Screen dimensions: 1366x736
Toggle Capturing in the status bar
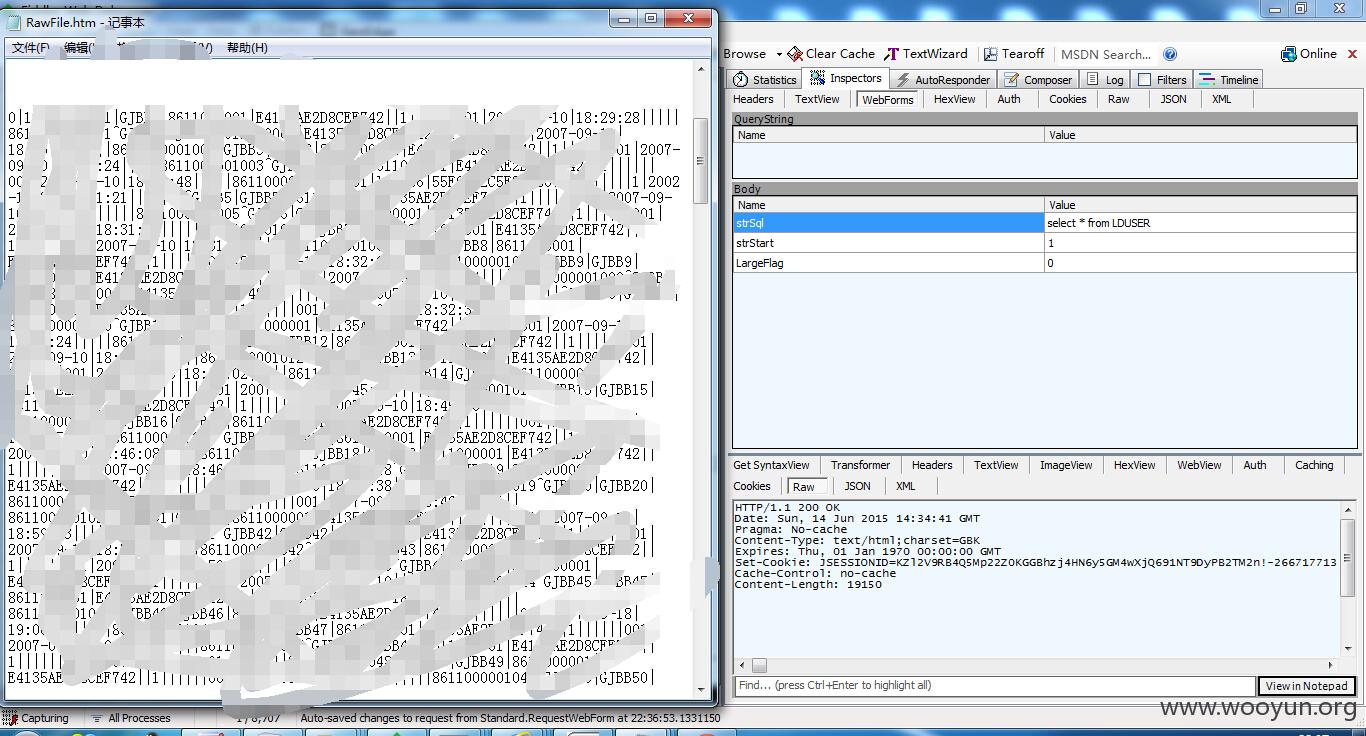[x=36, y=718]
